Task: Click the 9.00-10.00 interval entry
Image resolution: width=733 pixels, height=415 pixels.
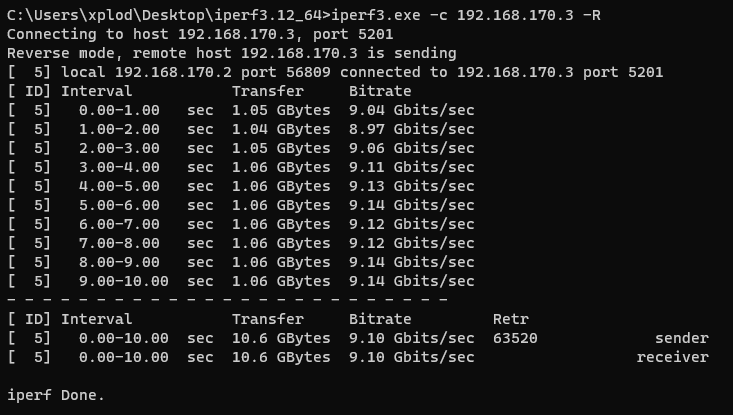Action: [124, 281]
